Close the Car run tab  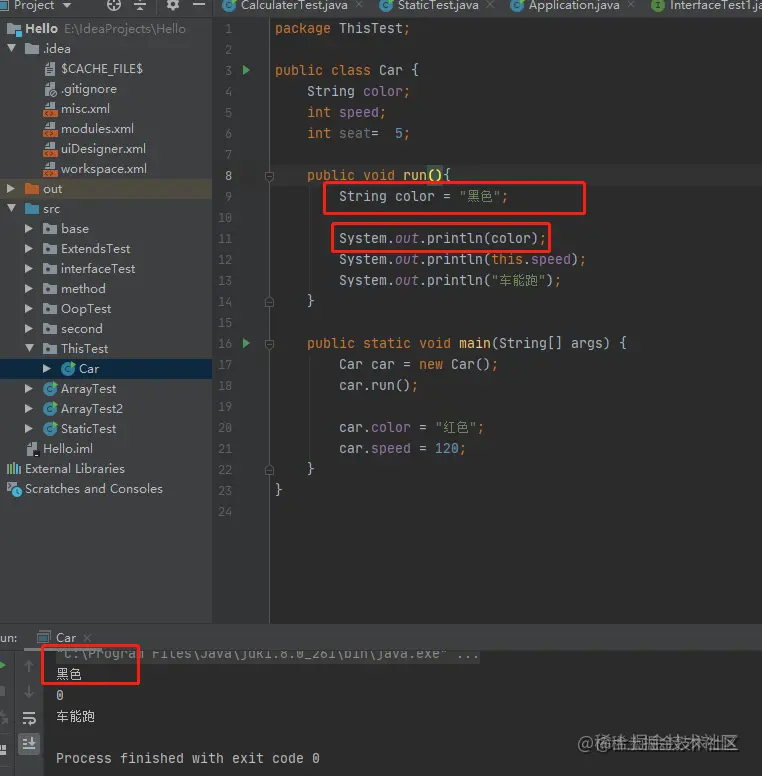87,638
